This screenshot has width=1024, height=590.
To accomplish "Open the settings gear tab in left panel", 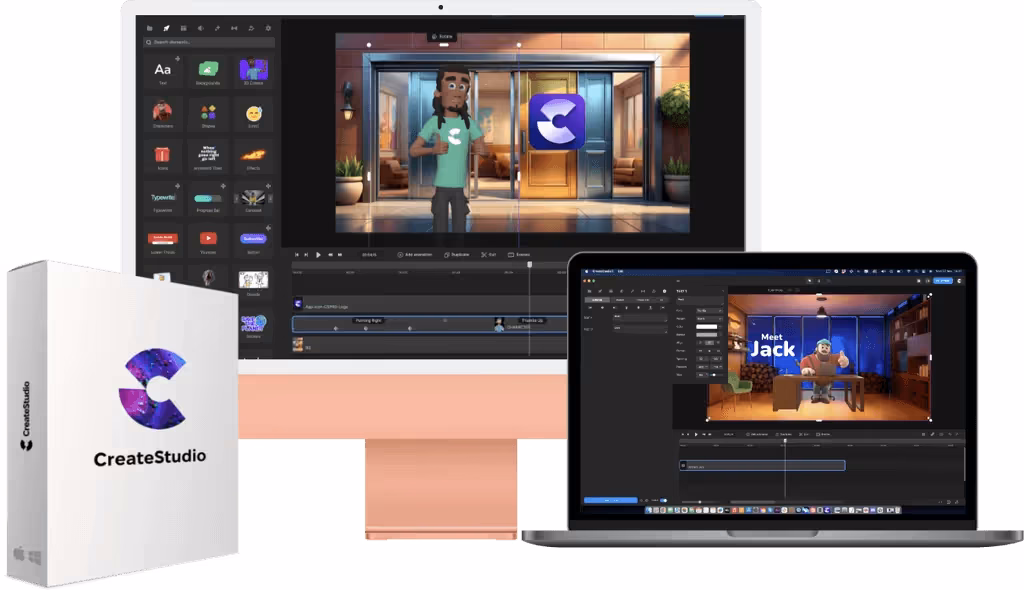I will [x=267, y=28].
